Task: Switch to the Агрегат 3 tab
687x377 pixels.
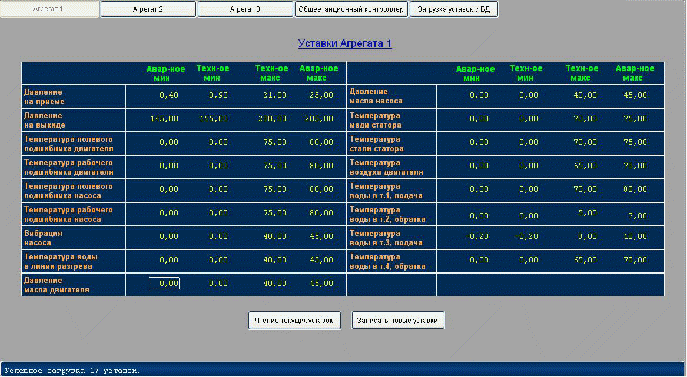Action: [x=245, y=9]
